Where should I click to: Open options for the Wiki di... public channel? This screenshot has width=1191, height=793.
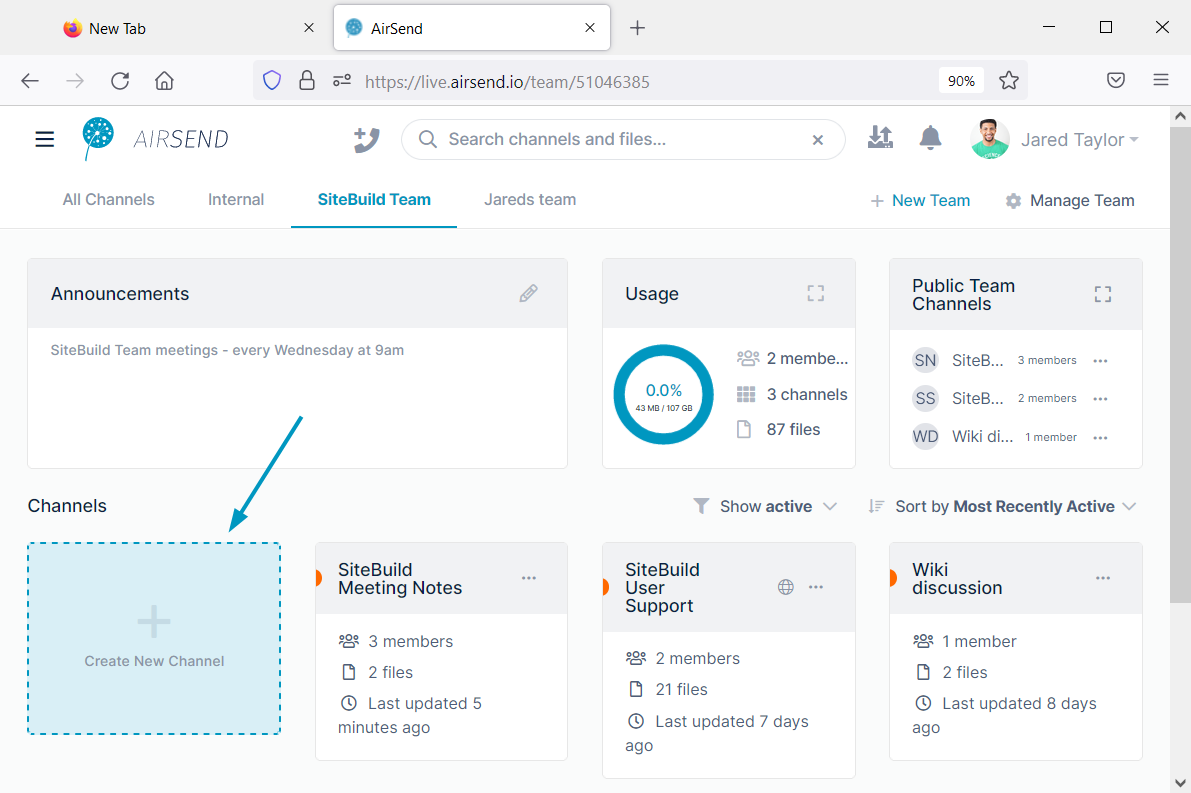tap(1101, 438)
